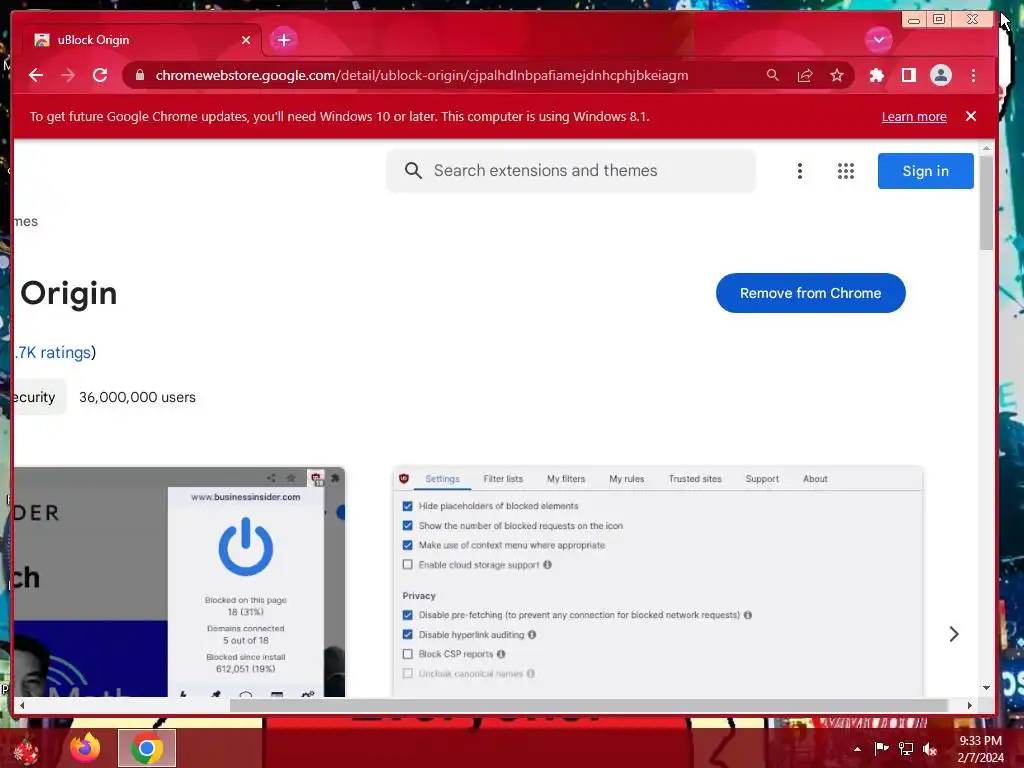The image size is (1024, 768).
Task: Open the Extensions puzzle menu
Action: [876, 75]
